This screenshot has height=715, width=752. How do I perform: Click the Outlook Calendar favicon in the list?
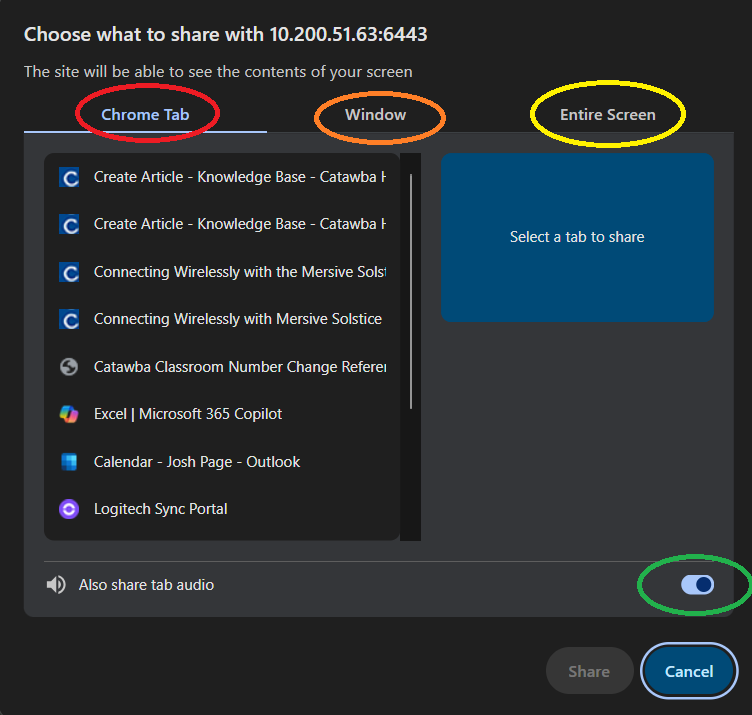(69, 462)
